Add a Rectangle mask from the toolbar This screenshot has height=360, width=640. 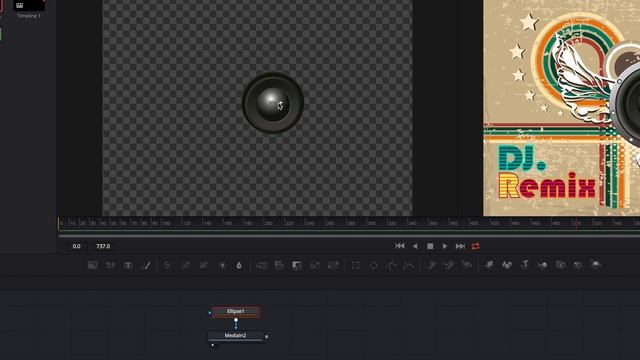pos(356,265)
